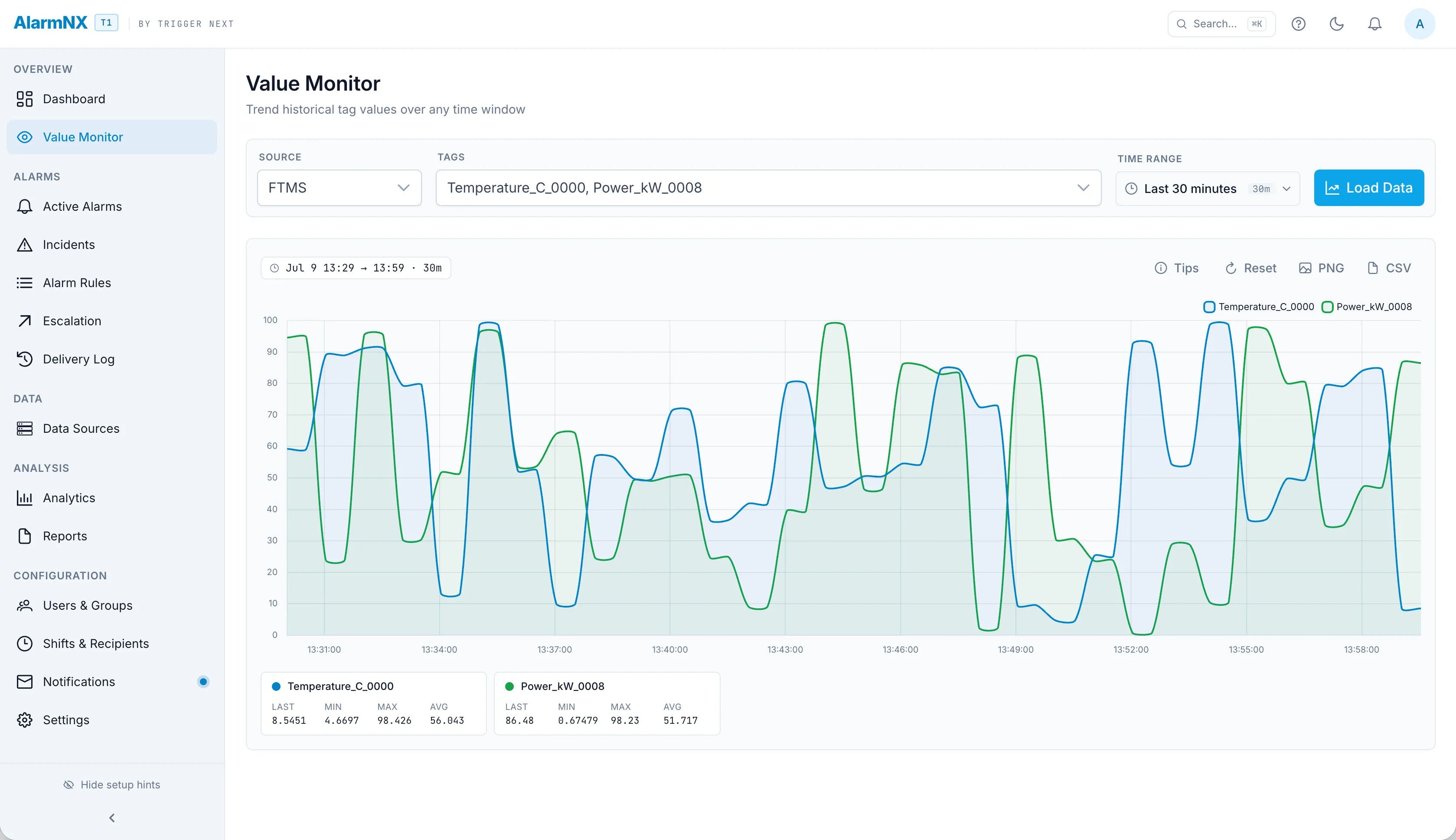Click the Load Data button
The height and width of the screenshot is (840, 1456).
tap(1368, 187)
